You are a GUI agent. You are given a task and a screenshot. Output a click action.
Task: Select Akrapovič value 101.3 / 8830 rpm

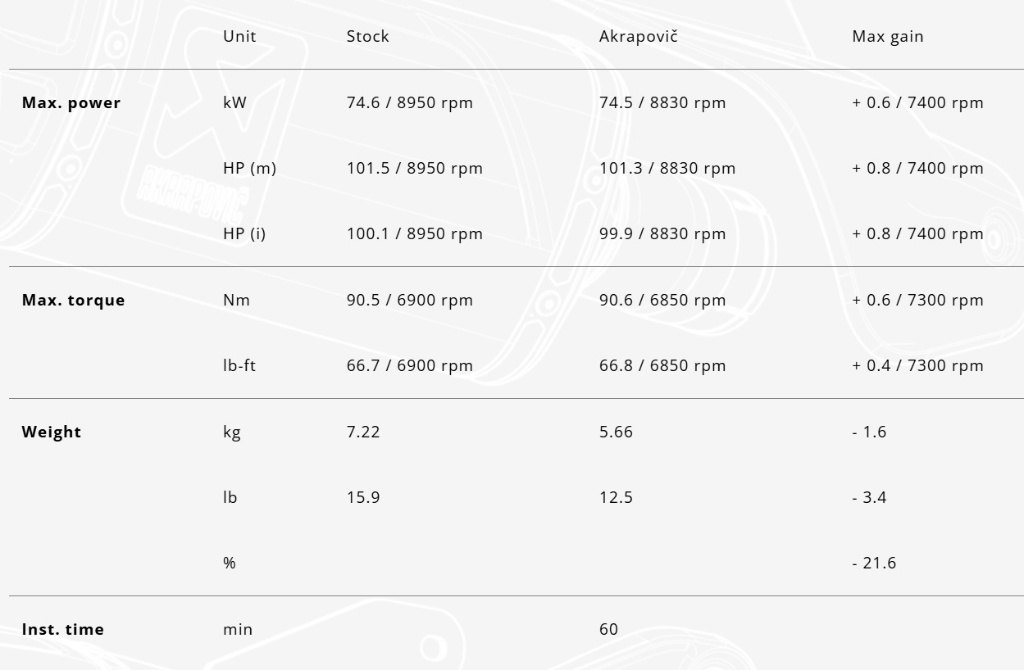667,168
